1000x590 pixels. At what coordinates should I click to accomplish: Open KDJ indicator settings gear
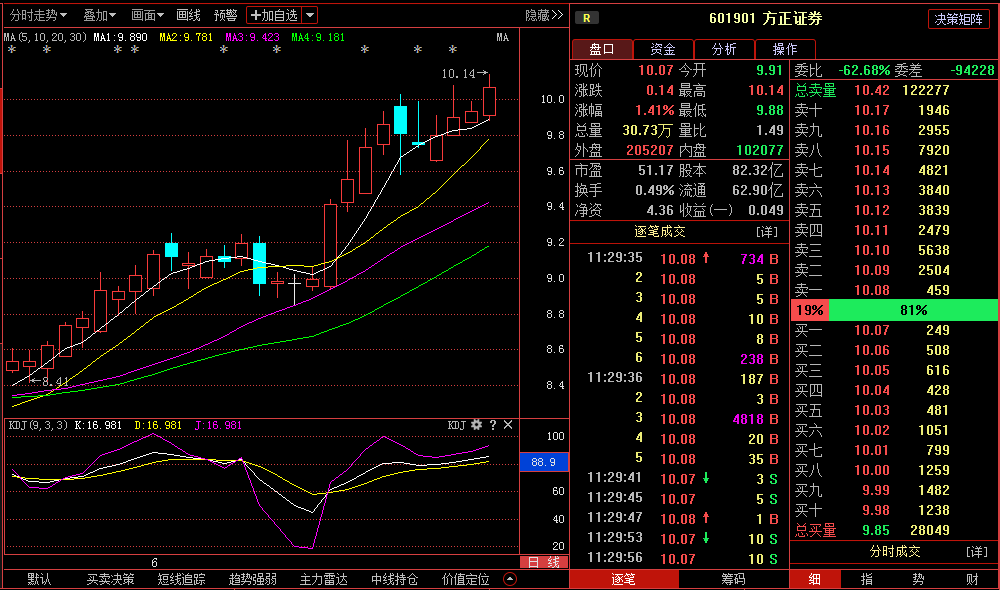(x=476, y=425)
